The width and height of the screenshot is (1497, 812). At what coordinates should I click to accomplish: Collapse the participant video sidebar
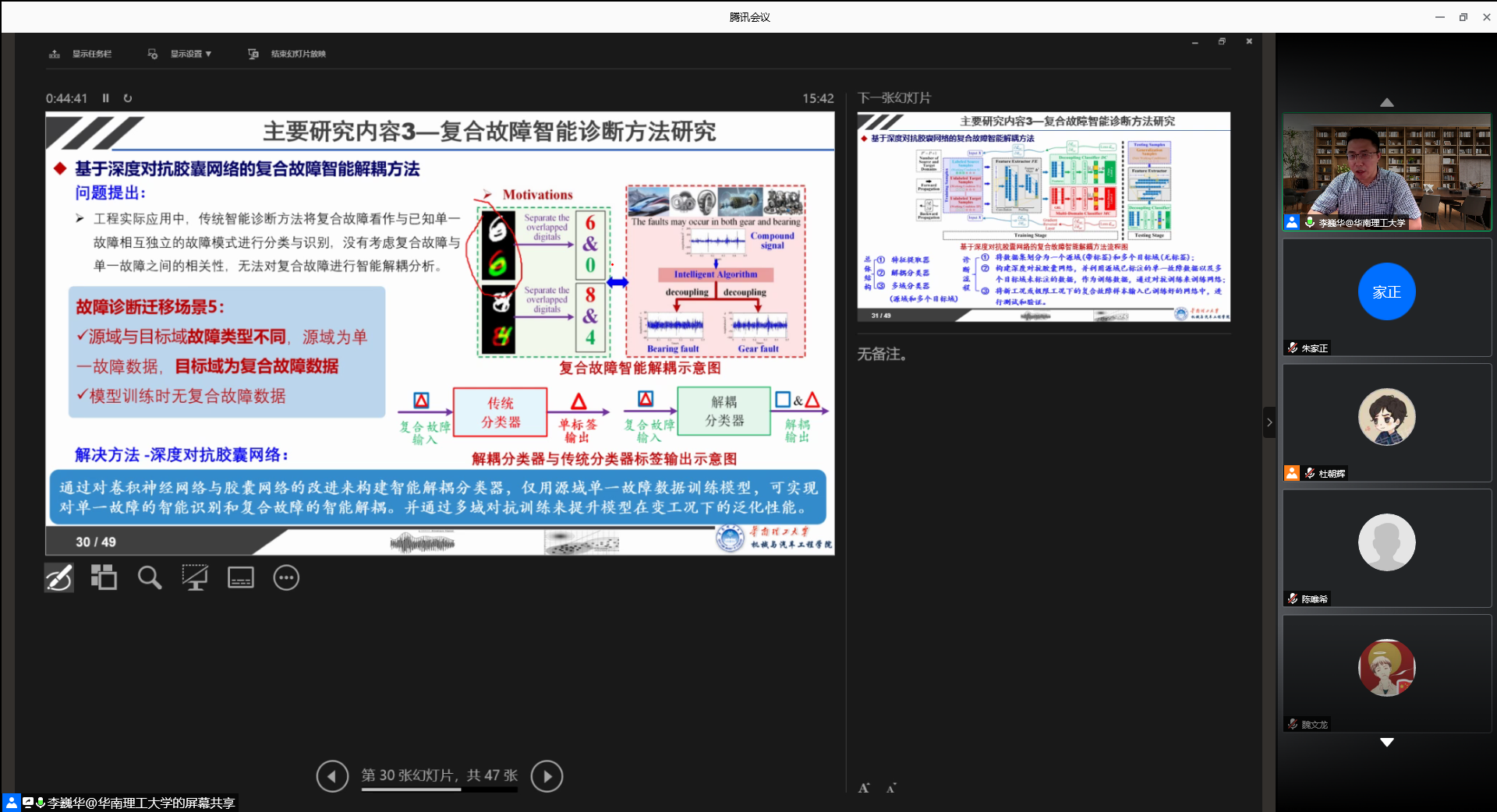coord(1269,422)
